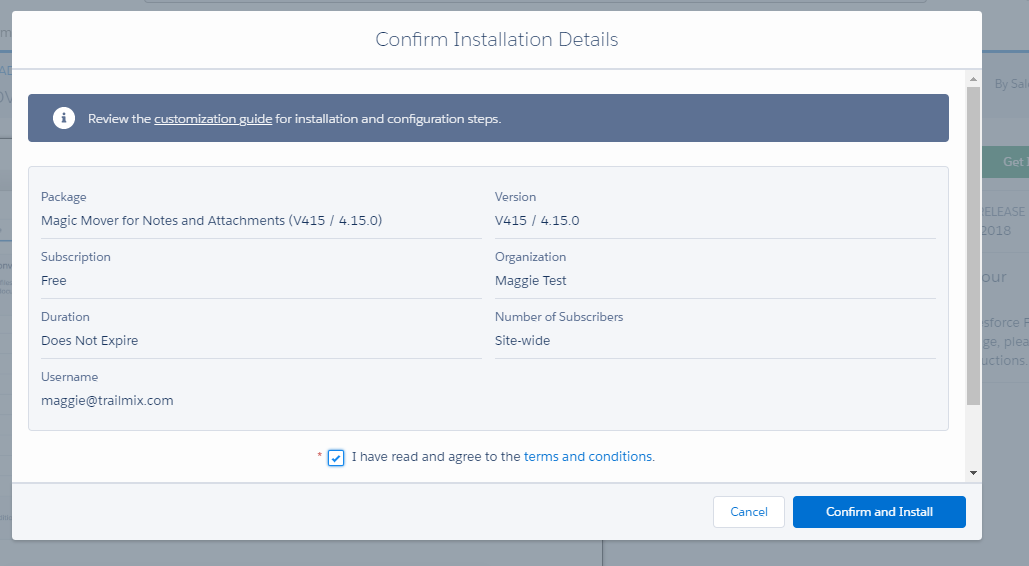The width and height of the screenshot is (1029, 566).
Task: Click the Does Not Expire duration value
Action: [x=89, y=341]
